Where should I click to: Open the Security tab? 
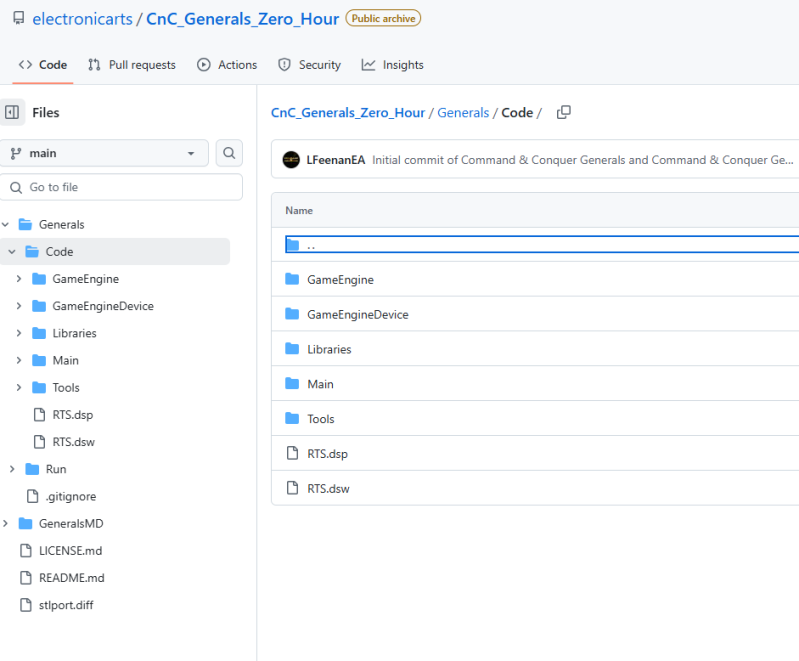click(x=309, y=65)
